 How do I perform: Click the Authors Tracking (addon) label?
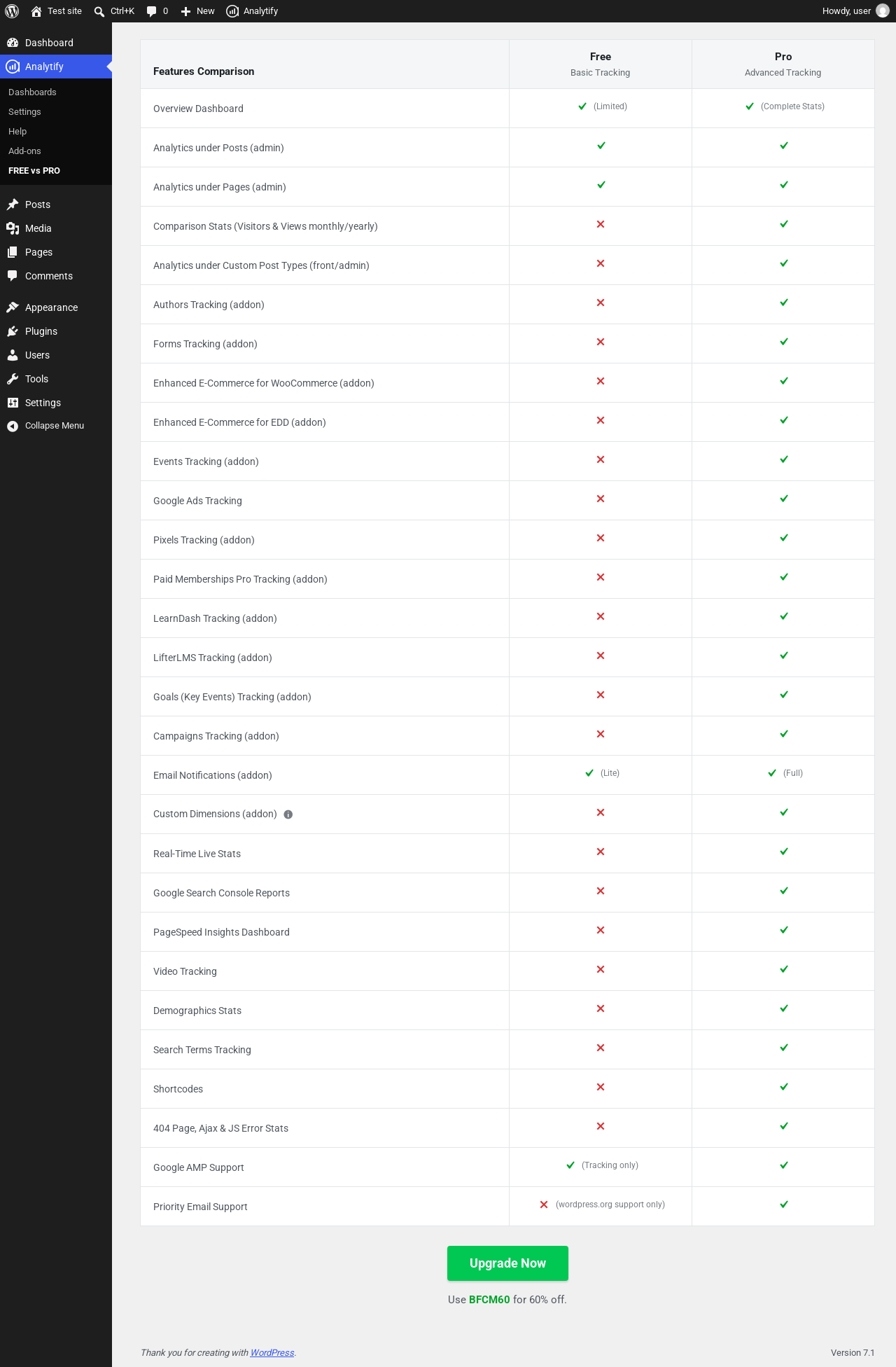[x=209, y=305]
